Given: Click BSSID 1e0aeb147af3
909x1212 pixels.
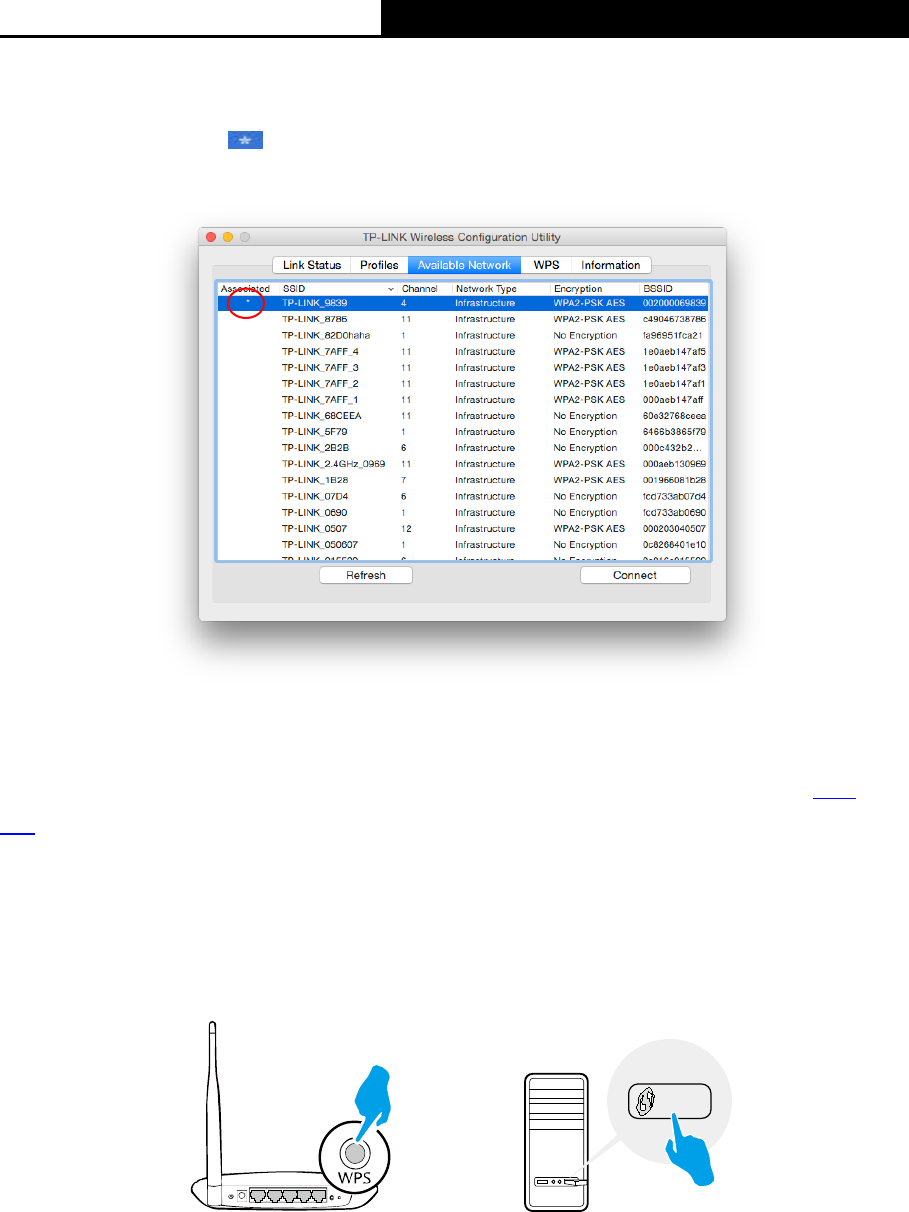Looking at the screenshot, I should (674, 367).
